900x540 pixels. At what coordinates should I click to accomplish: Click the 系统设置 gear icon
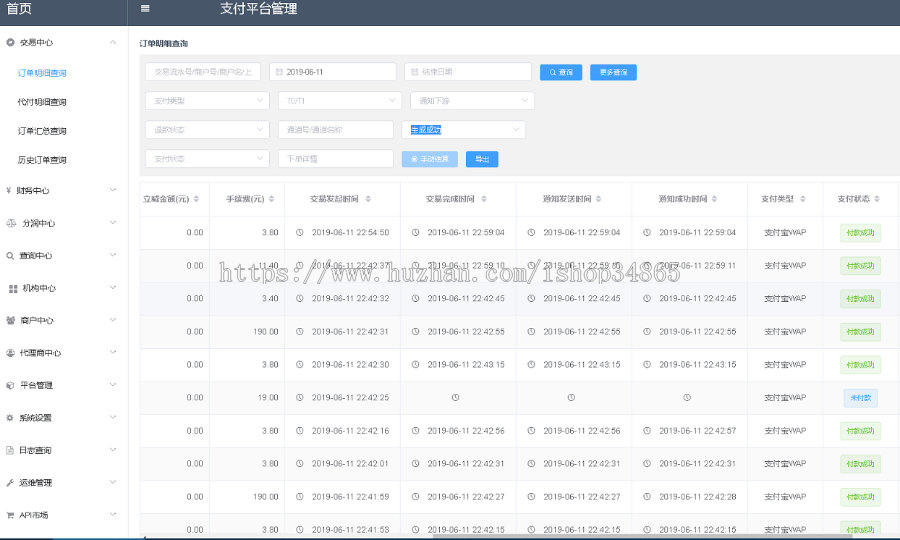[10, 418]
